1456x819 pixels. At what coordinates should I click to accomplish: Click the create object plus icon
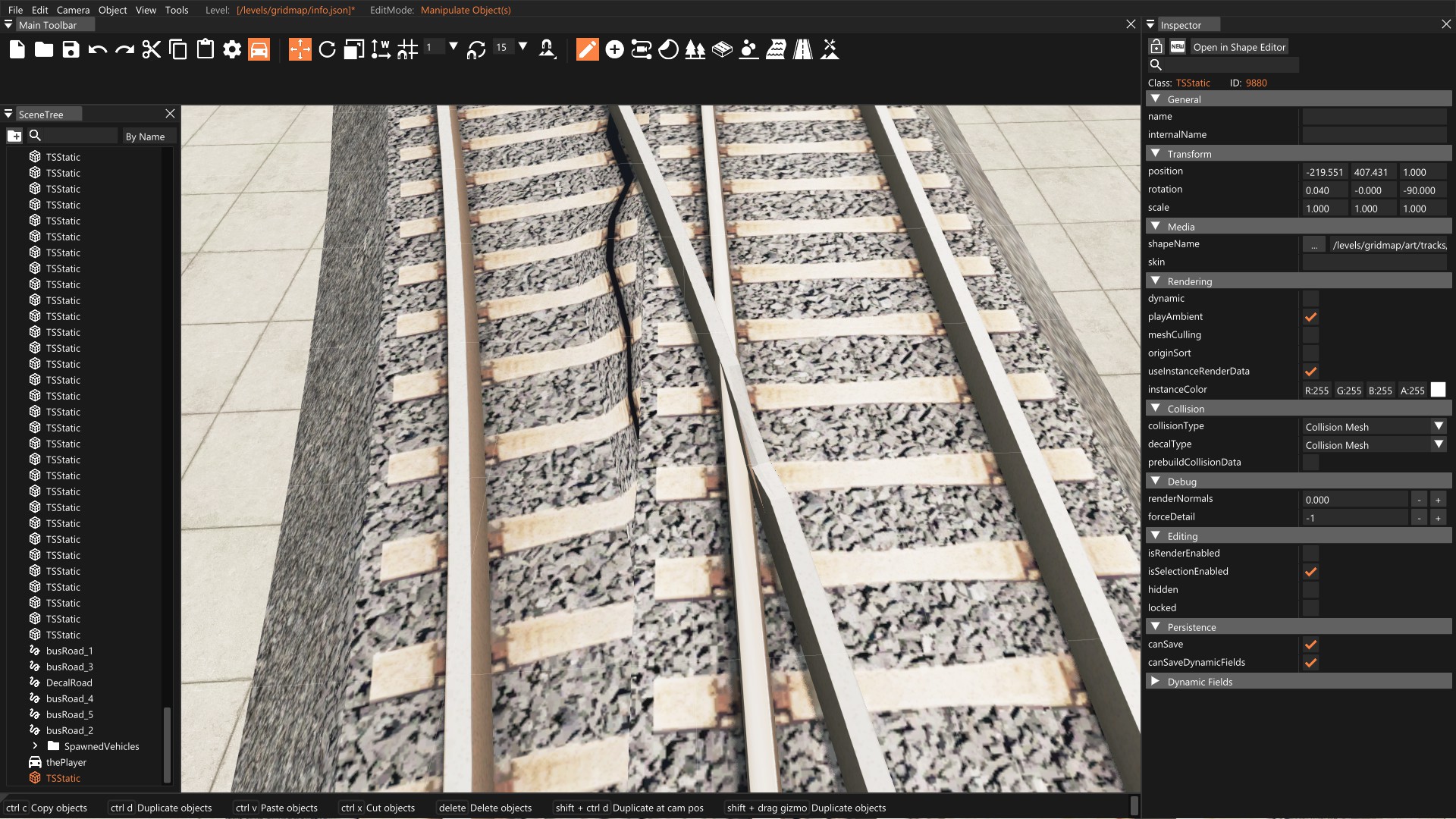pos(614,50)
